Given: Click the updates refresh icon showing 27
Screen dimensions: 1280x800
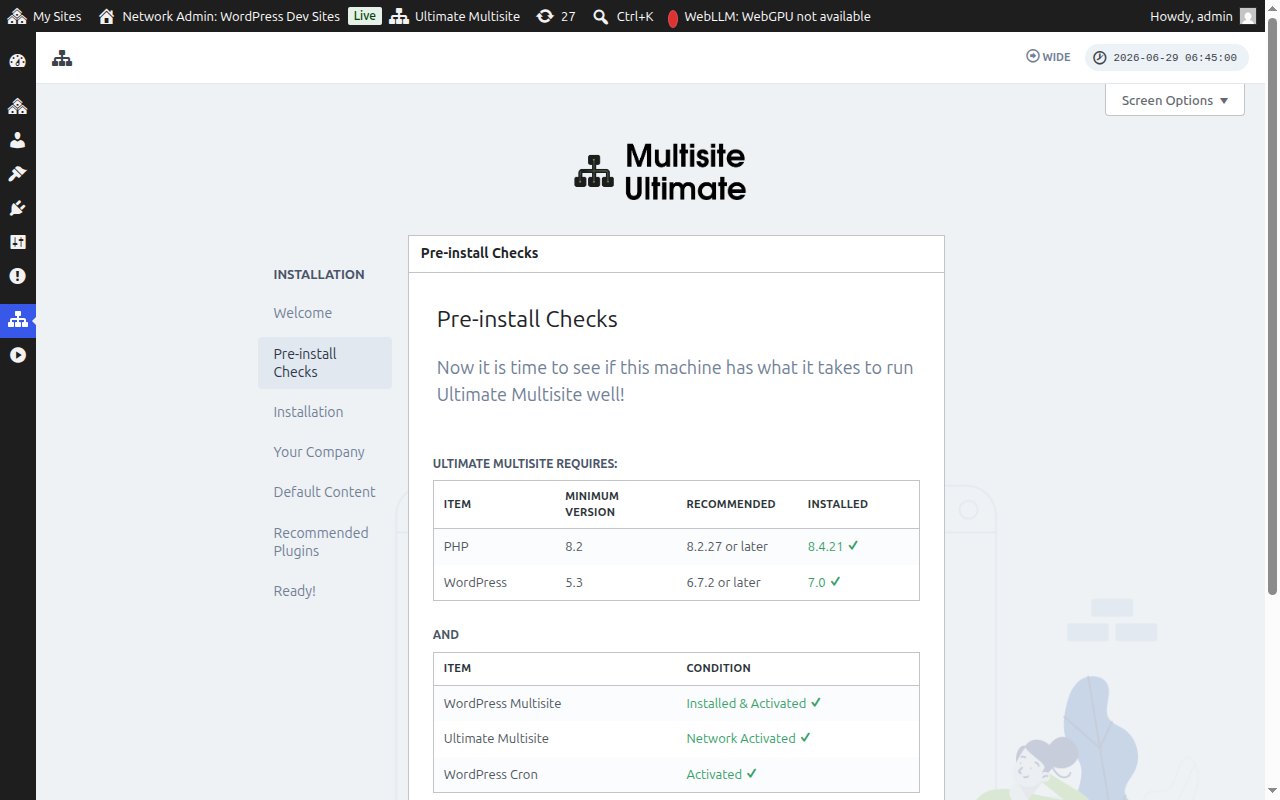Looking at the screenshot, I should coord(545,16).
